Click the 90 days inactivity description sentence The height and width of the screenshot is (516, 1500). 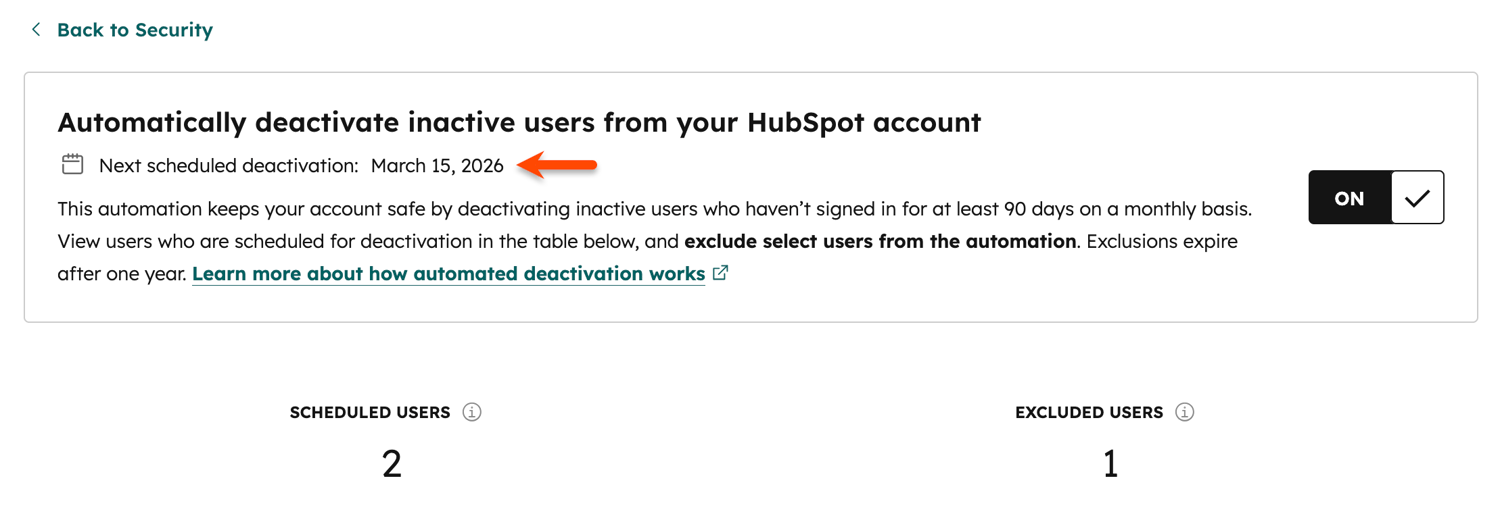point(654,210)
